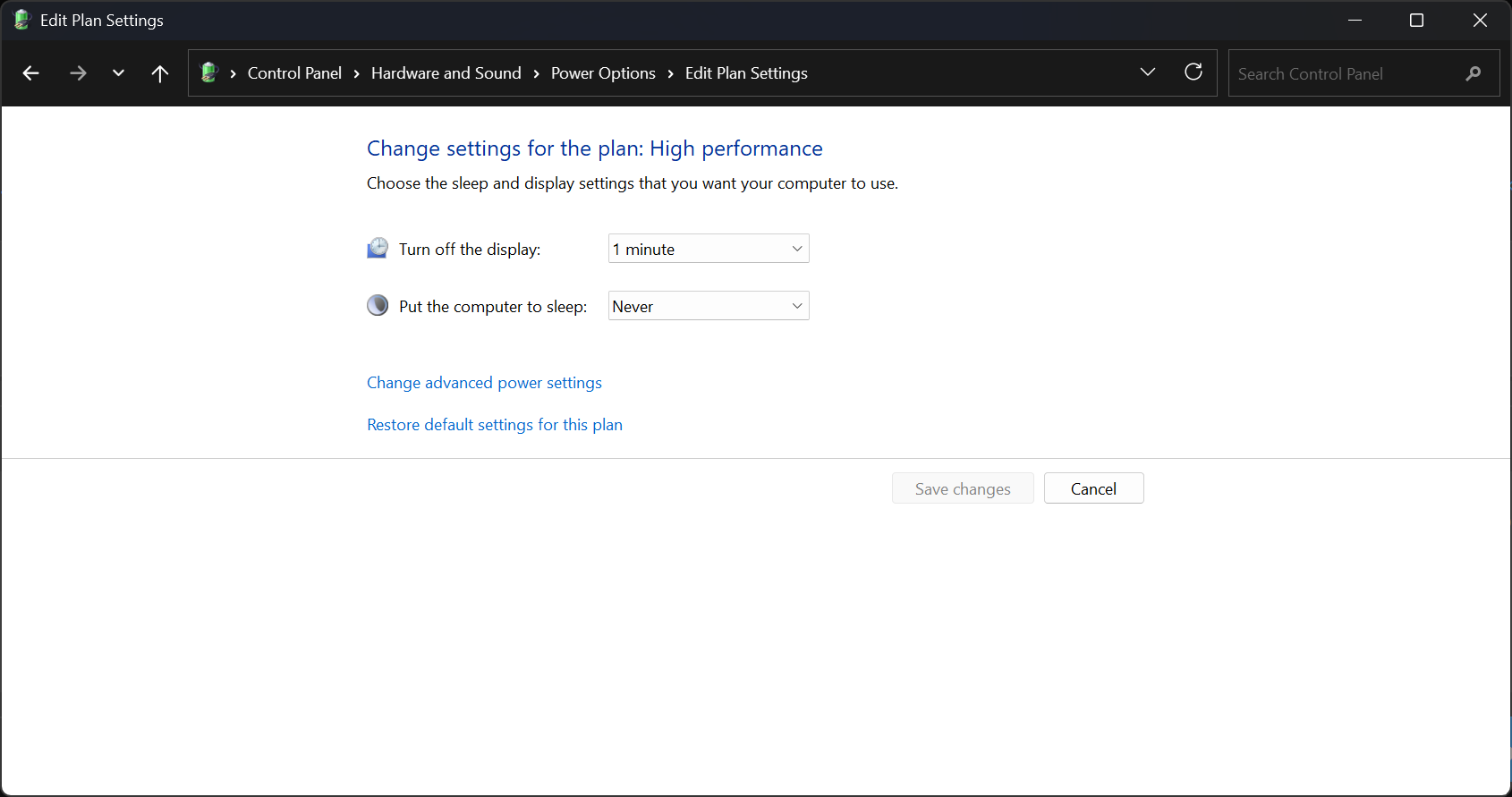Click the Back navigation arrow
1512x797 pixels.
[31, 73]
